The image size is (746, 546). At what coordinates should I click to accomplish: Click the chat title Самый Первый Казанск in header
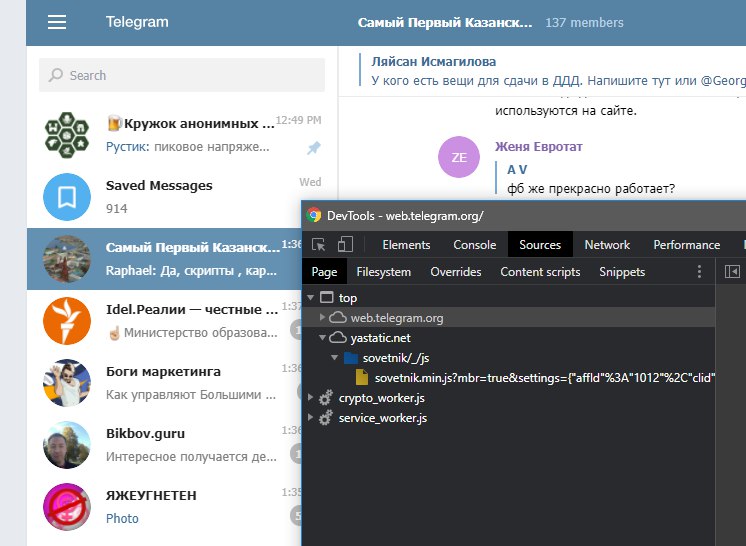(x=445, y=22)
